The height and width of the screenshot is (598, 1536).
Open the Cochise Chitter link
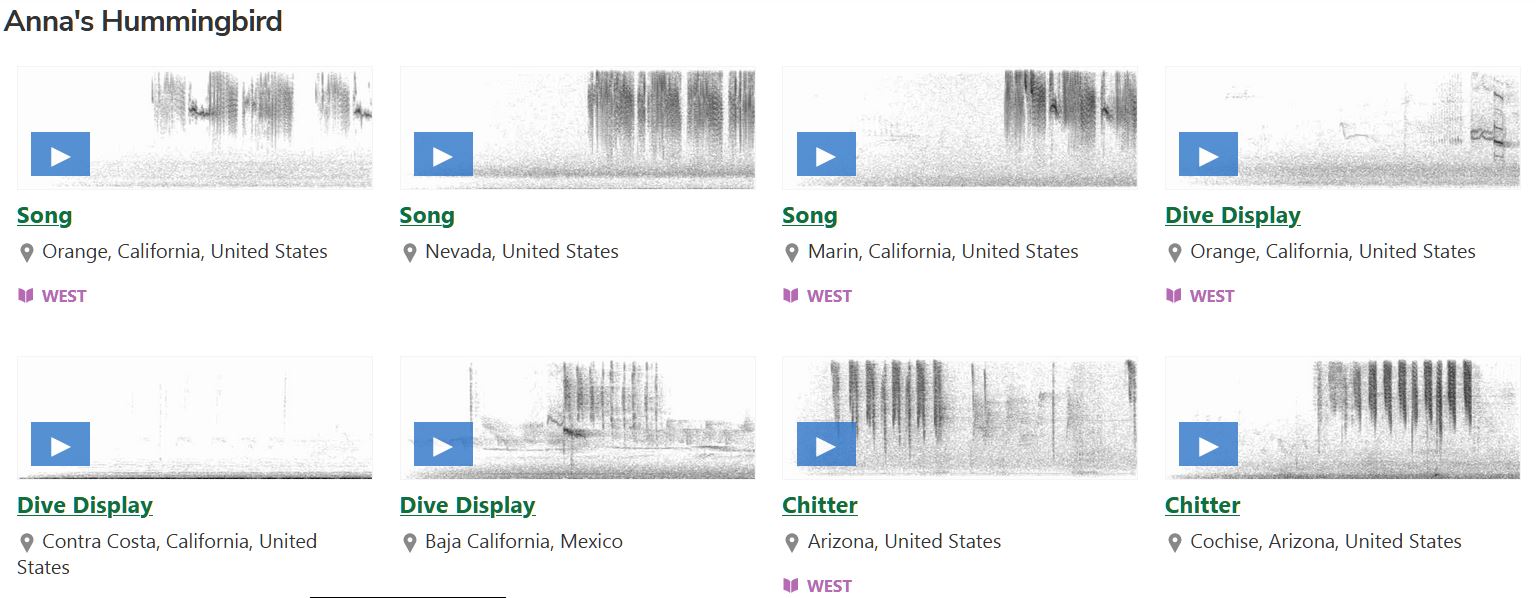(x=1202, y=505)
